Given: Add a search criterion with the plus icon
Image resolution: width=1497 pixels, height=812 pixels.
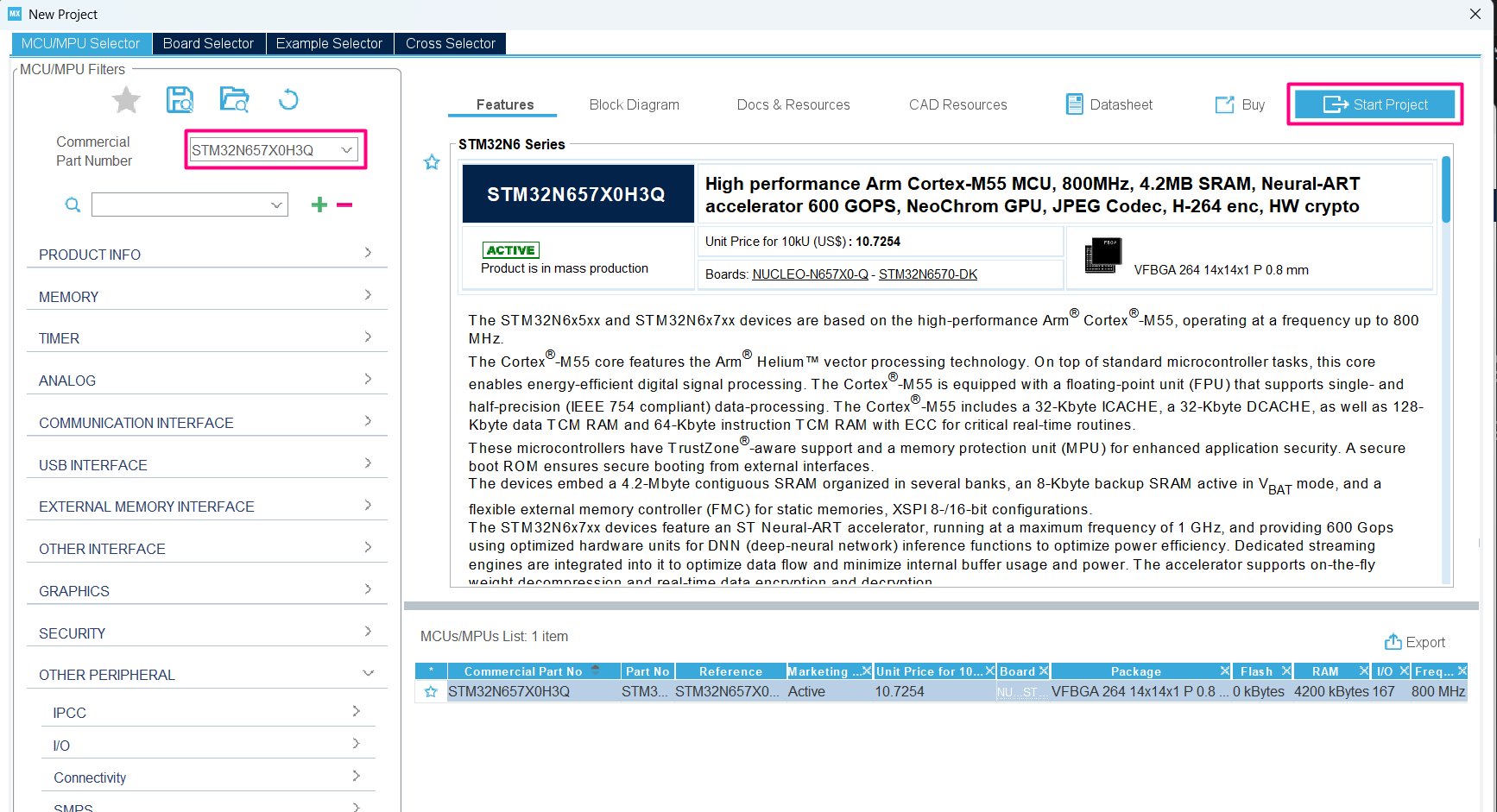Looking at the screenshot, I should 319,205.
